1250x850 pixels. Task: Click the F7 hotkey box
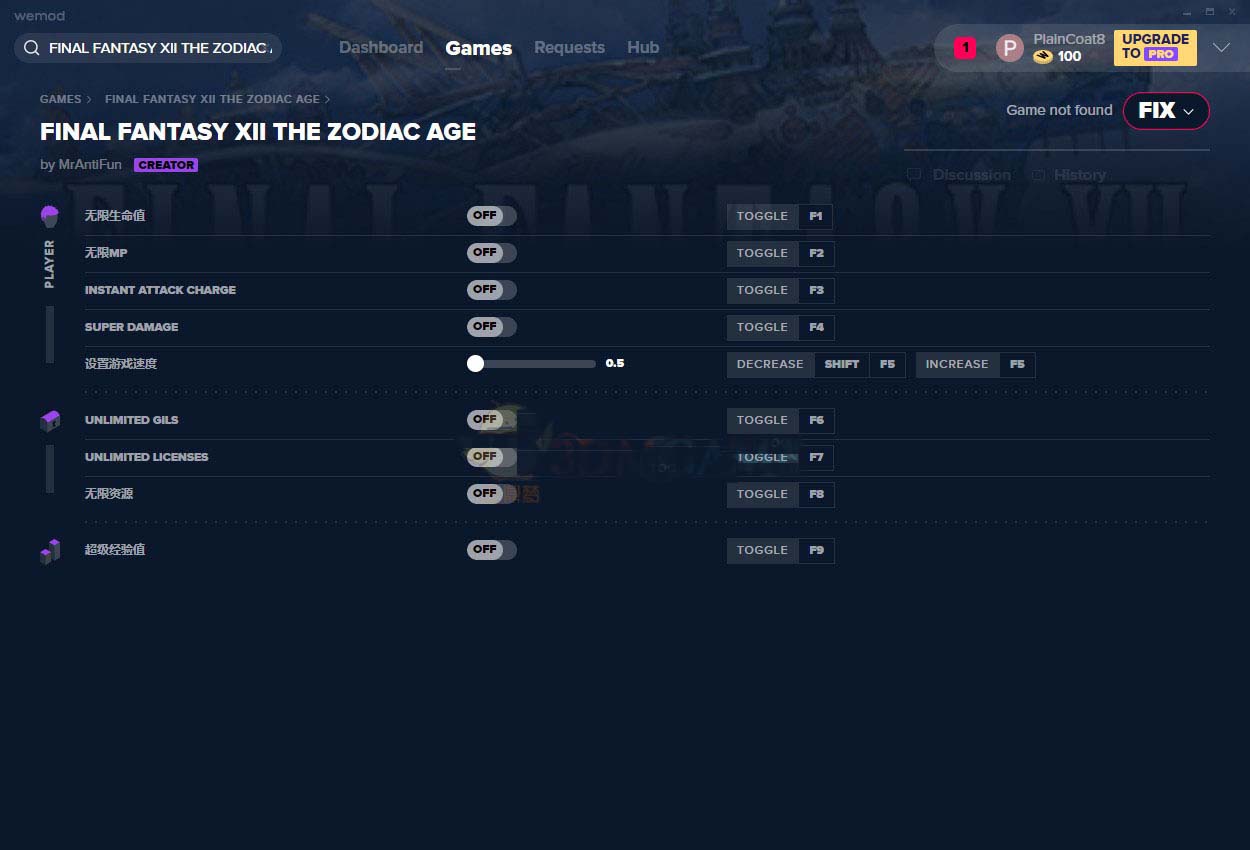tap(816, 457)
